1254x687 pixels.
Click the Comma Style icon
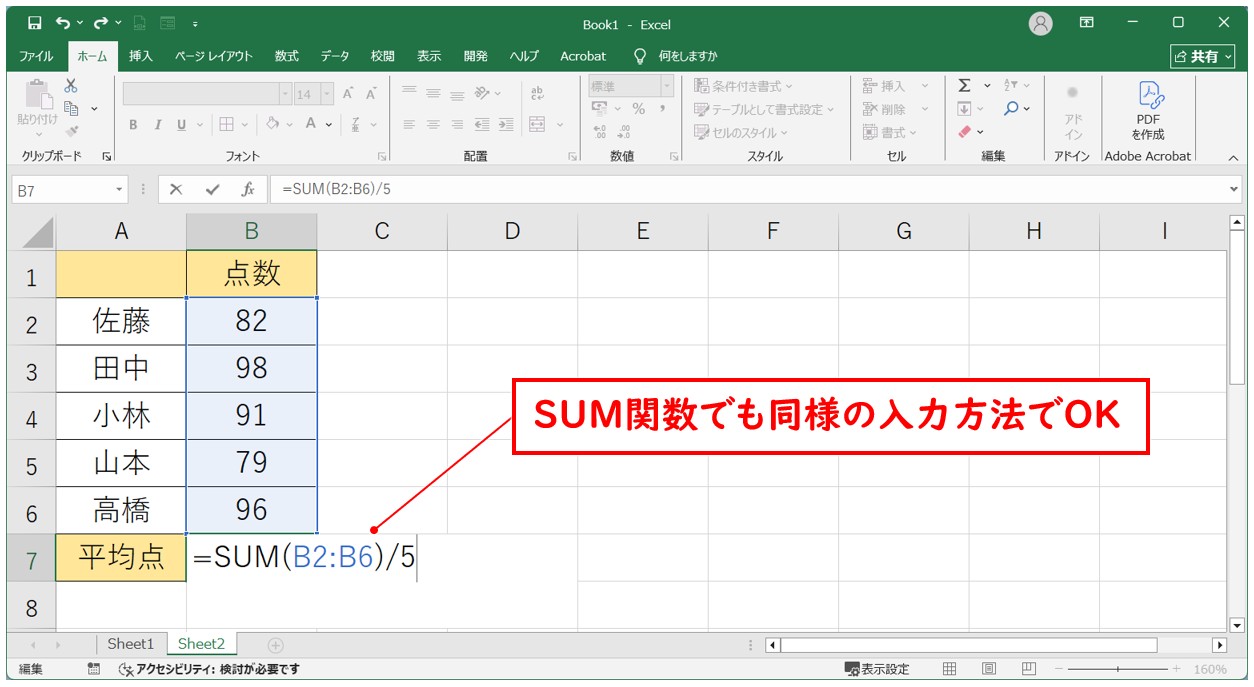(662, 109)
